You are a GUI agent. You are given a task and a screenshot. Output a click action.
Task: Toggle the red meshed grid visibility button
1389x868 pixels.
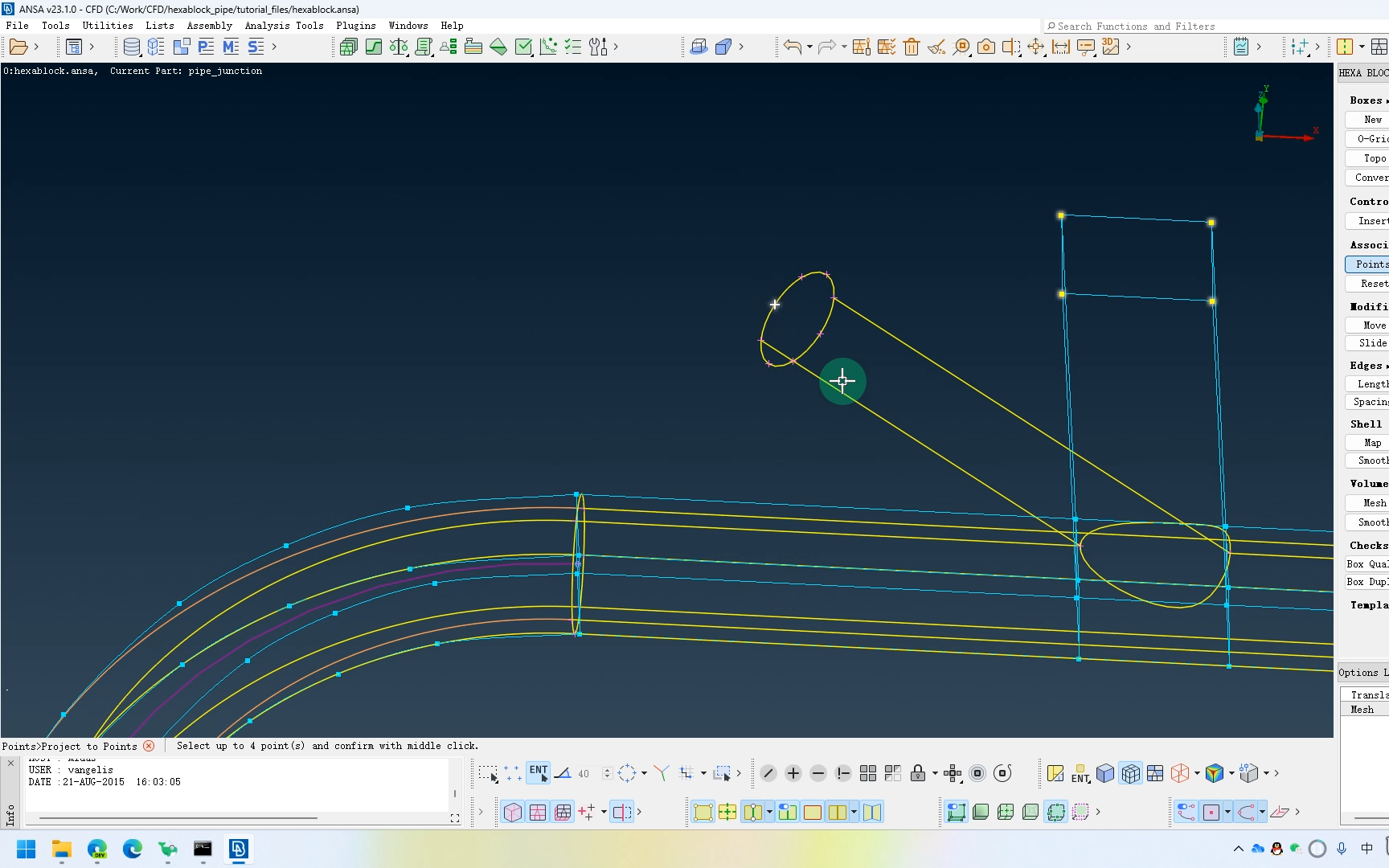tap(563, 812)
